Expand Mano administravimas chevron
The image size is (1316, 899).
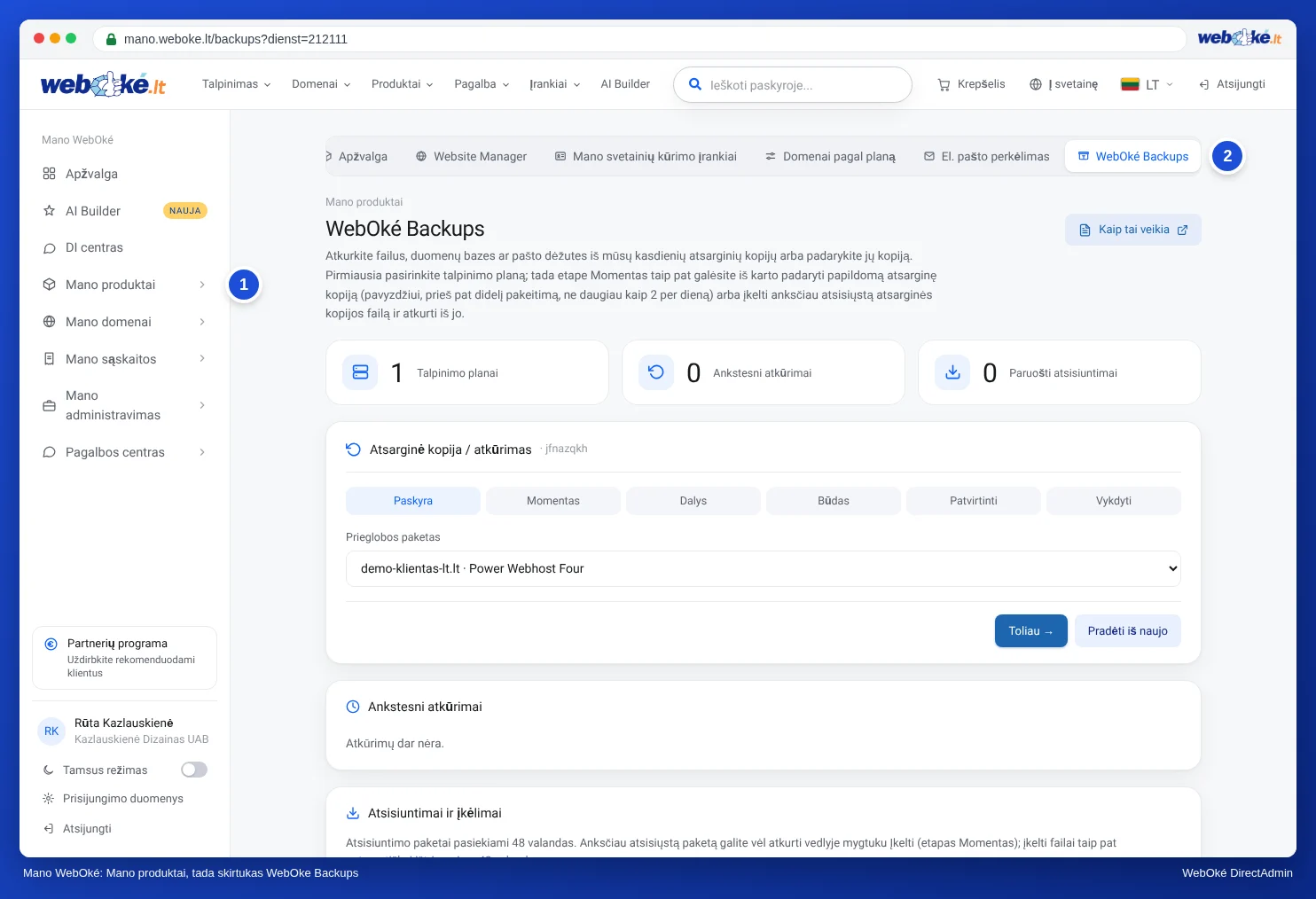click(x=202, y=405)
